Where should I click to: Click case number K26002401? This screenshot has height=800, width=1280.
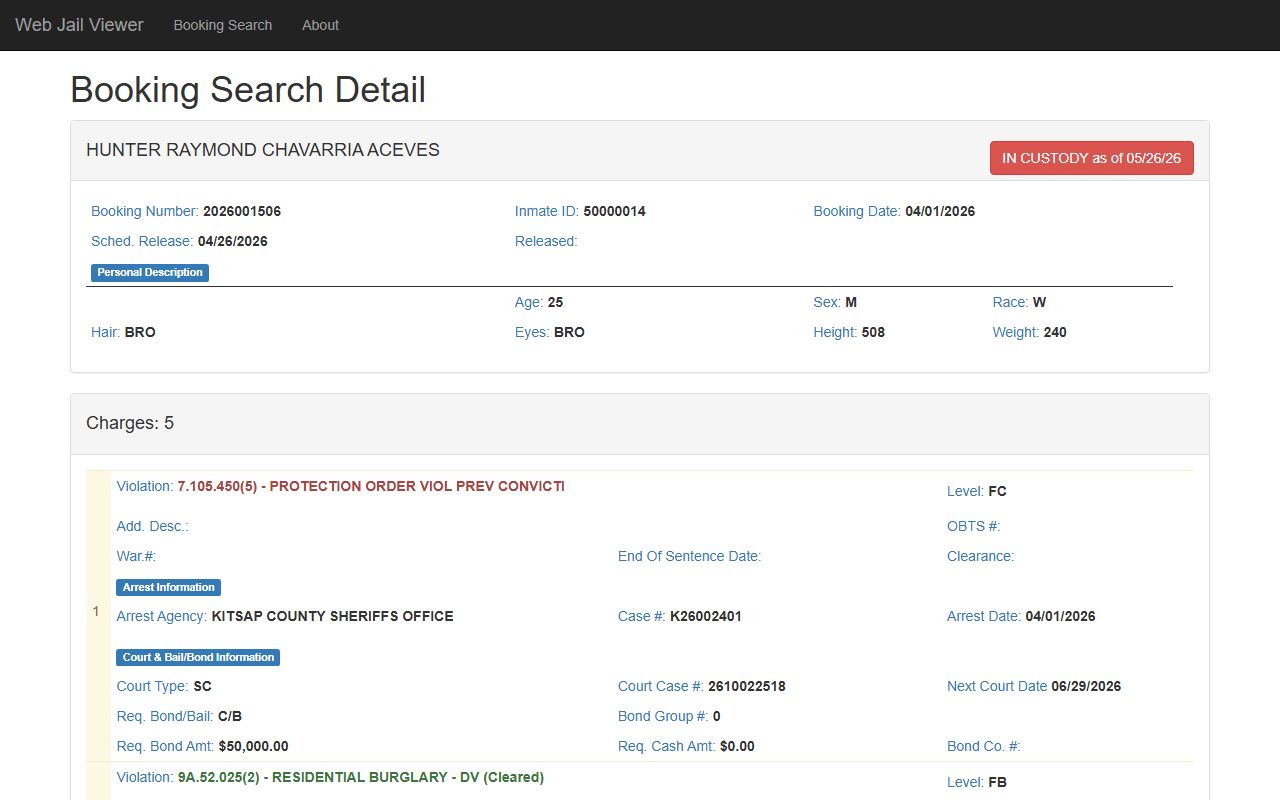tap(706, 616)
